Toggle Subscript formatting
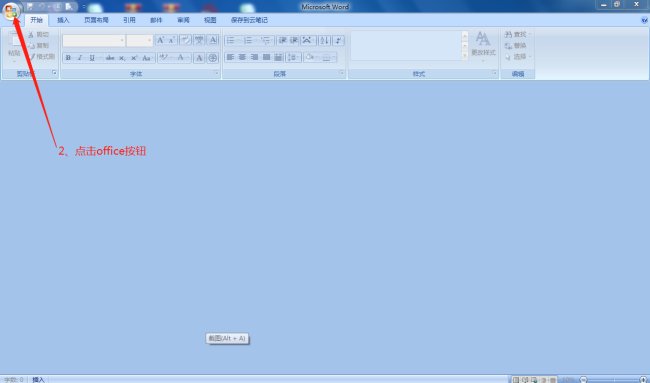Screen dimensions: 650x383 (x=122, y=58)
